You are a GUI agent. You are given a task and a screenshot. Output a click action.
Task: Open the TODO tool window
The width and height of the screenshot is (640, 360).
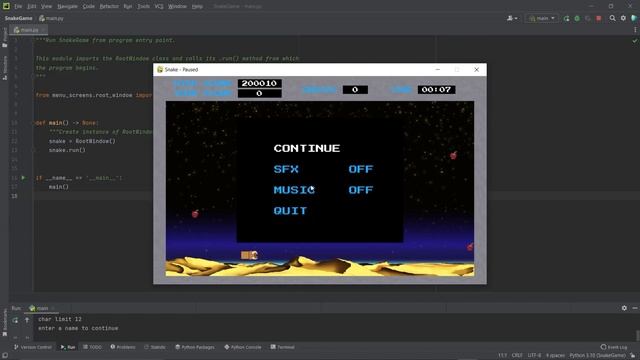[x=92, y=347]
